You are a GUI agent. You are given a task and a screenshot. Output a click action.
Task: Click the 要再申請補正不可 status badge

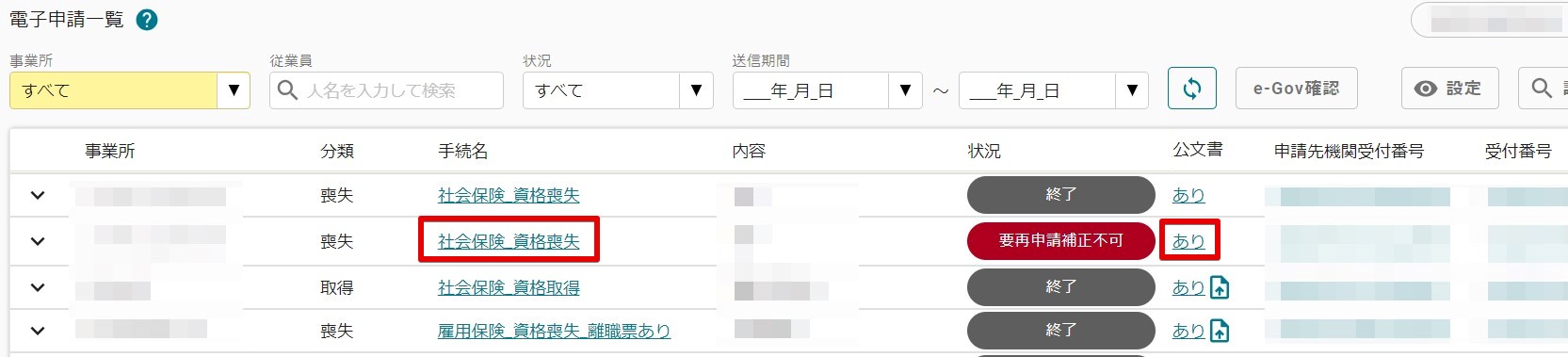[1060, 241]
